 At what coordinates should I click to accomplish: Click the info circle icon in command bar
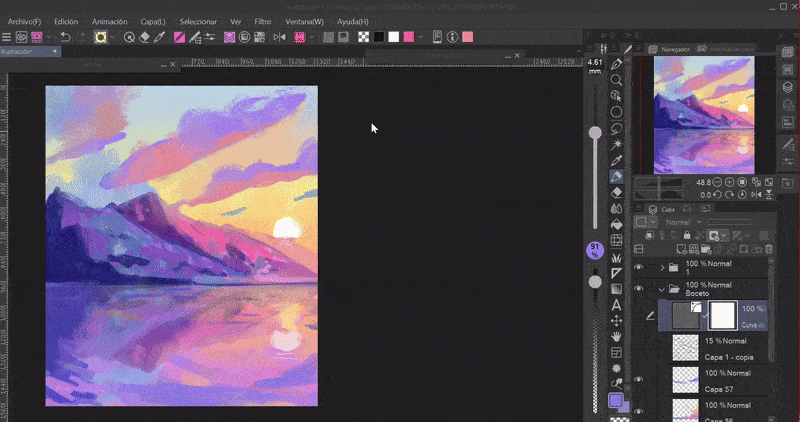click(452, 37)
